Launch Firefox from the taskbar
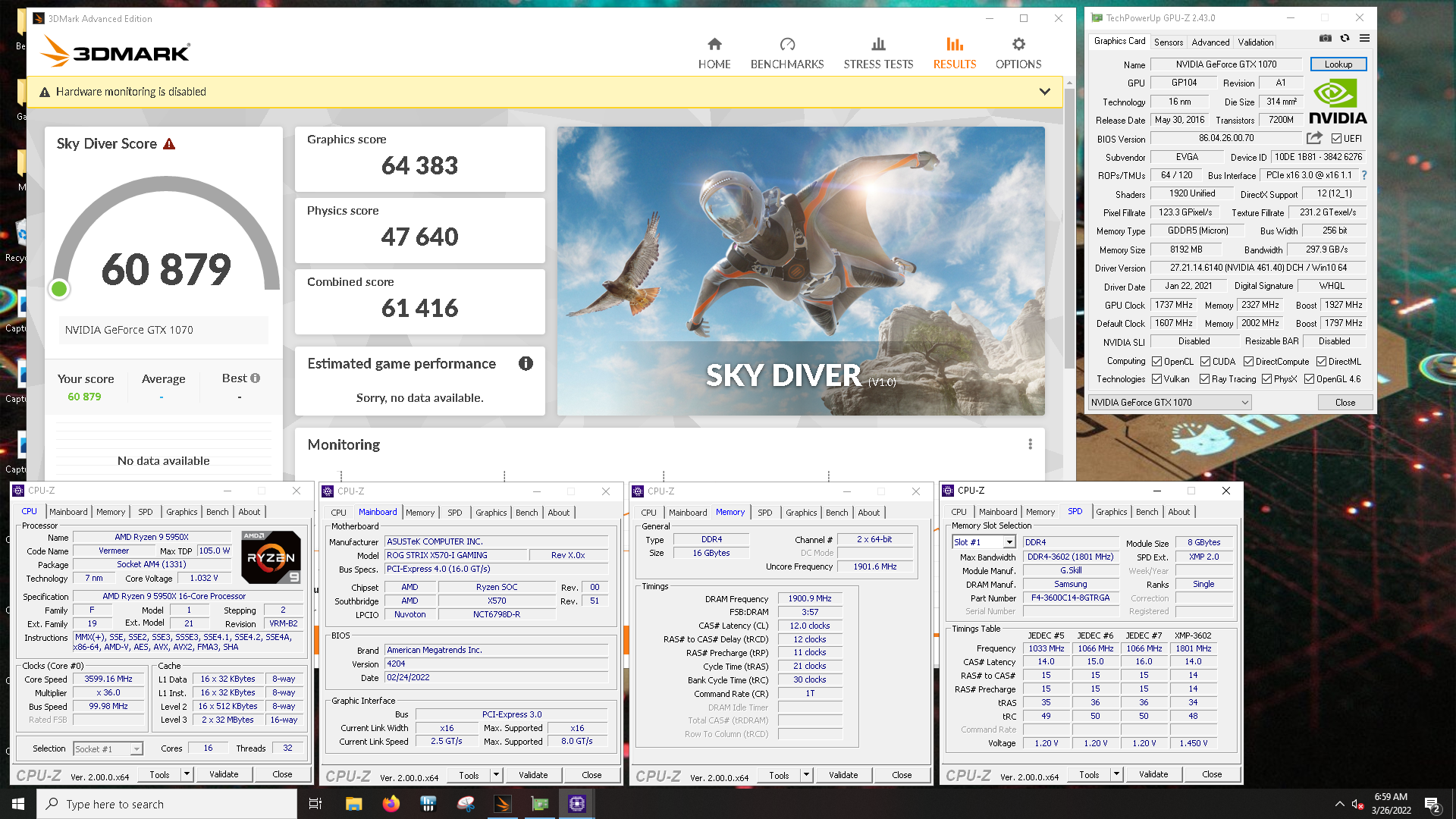The height and width of the screenshot is (819, 1456). [391, 804]
